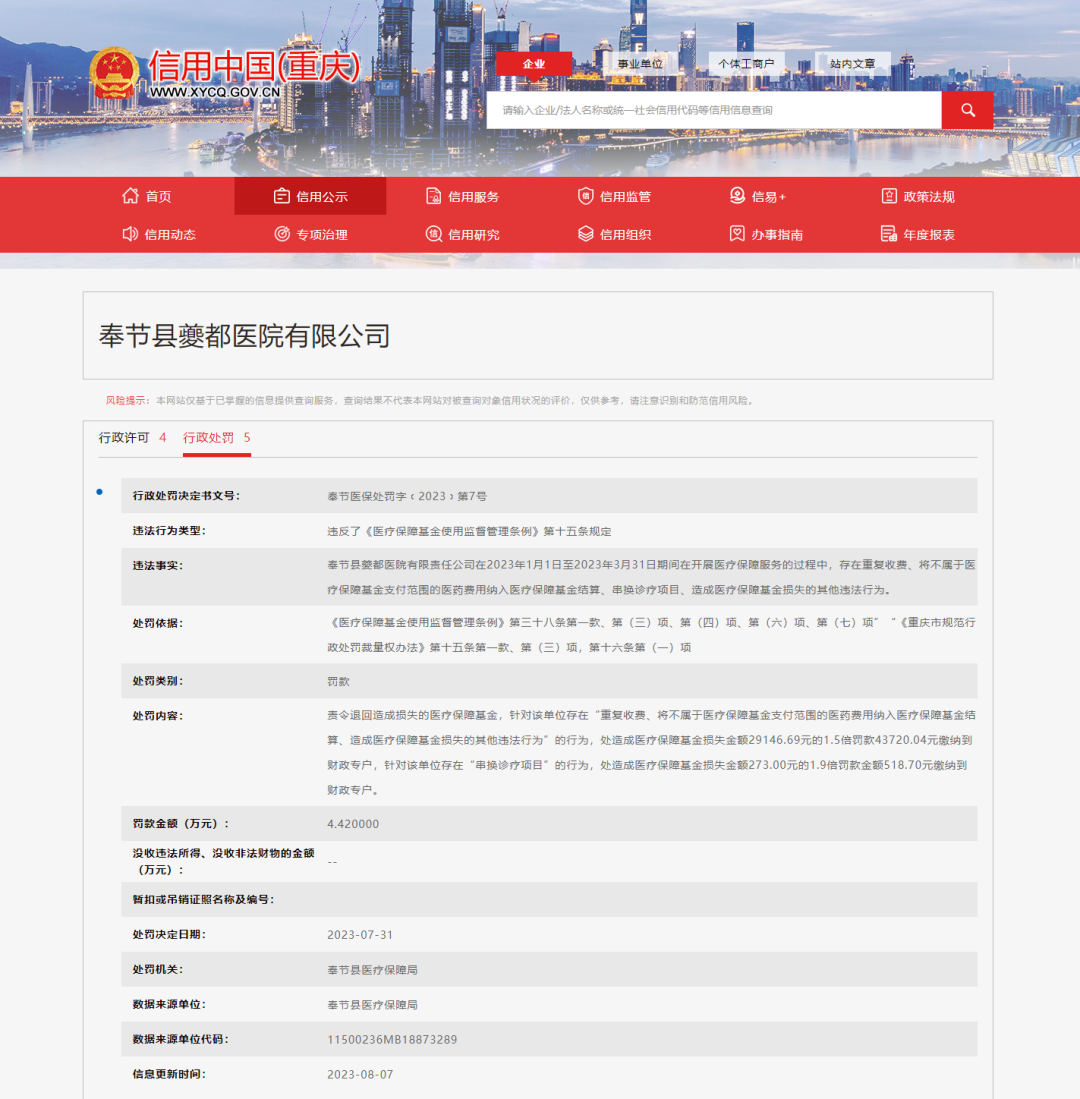Click the 处罚机关 value 奉节县医疗保障局

(x=372, y=969)
